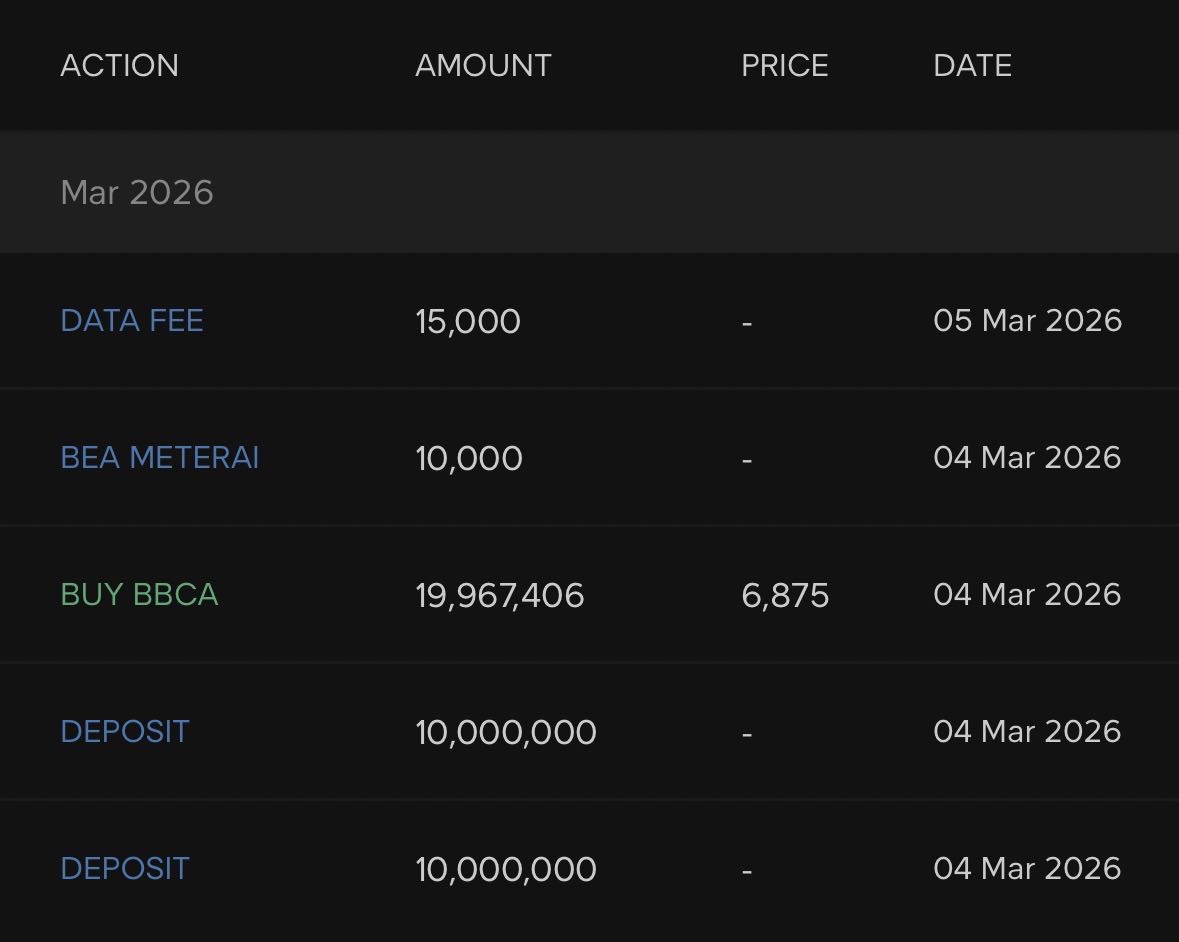Click the ACTION column header
Viewport: 1179px width, 942px height.
coord(119,66)
